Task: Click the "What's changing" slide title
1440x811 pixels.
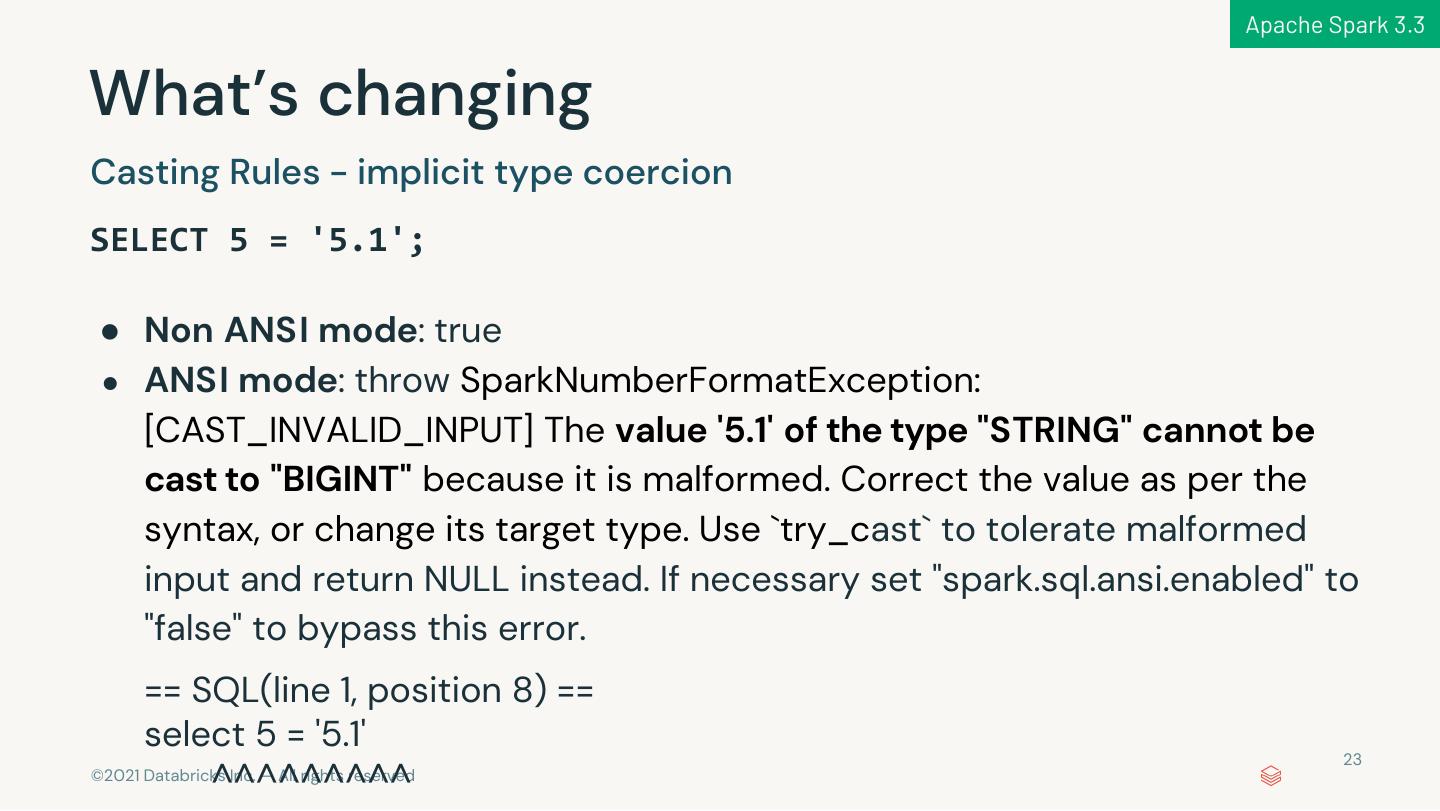Action: (340, 93)
